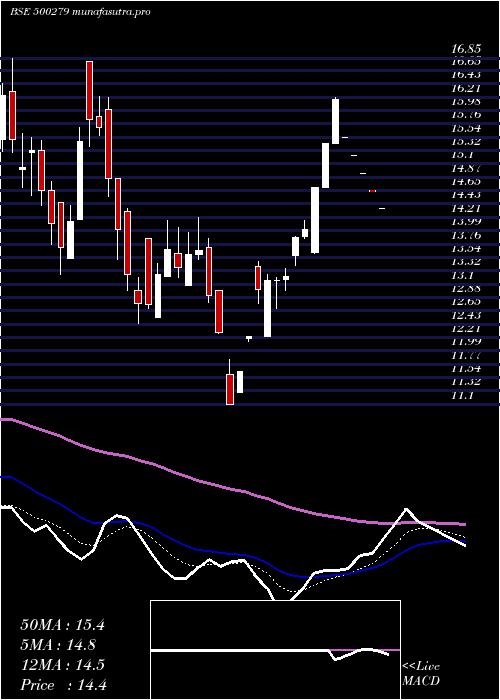This screenshot has width=500, height=700.
Task: Open the Live MACD inset panel
Action: tap(275, 650)
